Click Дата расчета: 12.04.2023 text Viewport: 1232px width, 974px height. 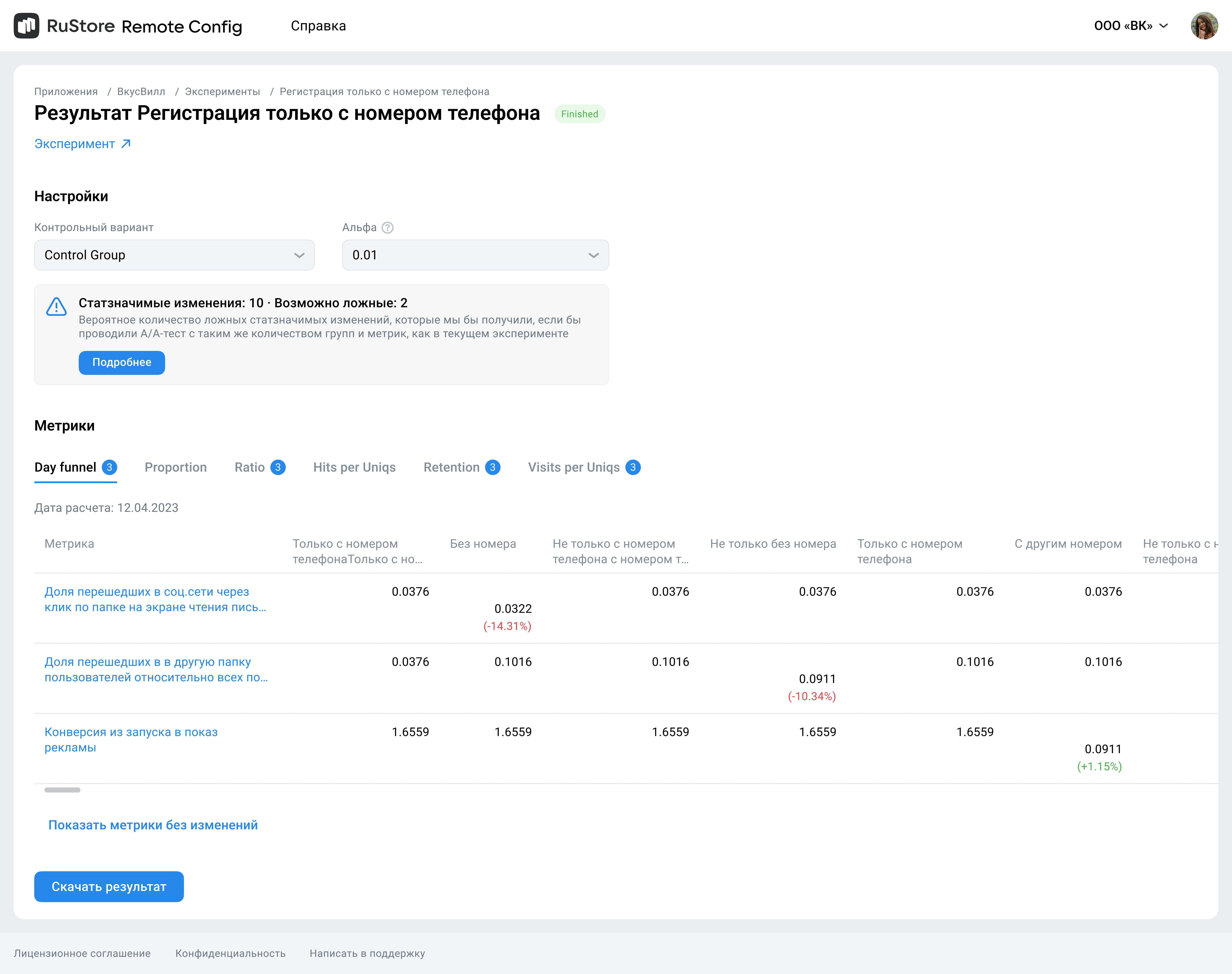(x=106, y=508)
